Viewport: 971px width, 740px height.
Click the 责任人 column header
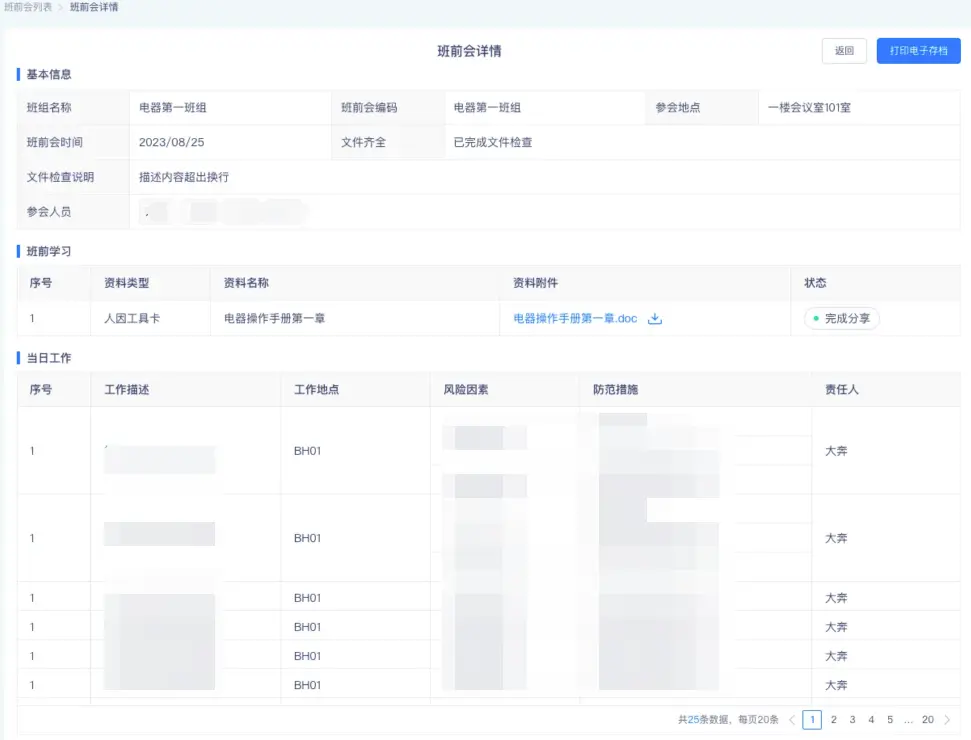[842, 390]
